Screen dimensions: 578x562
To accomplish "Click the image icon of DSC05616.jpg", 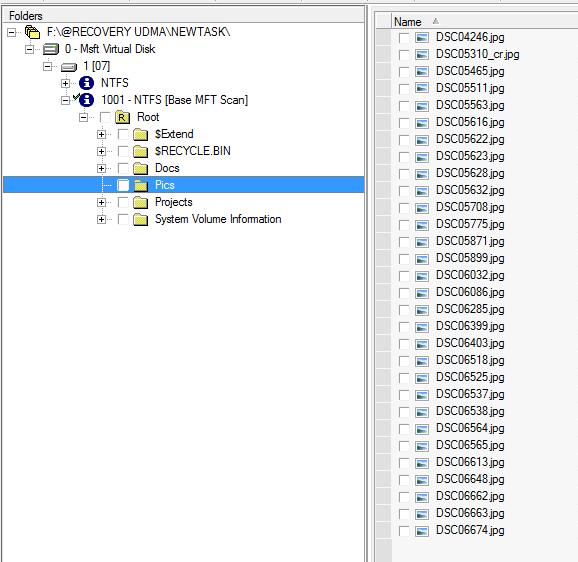I will (x=422, y=123).
